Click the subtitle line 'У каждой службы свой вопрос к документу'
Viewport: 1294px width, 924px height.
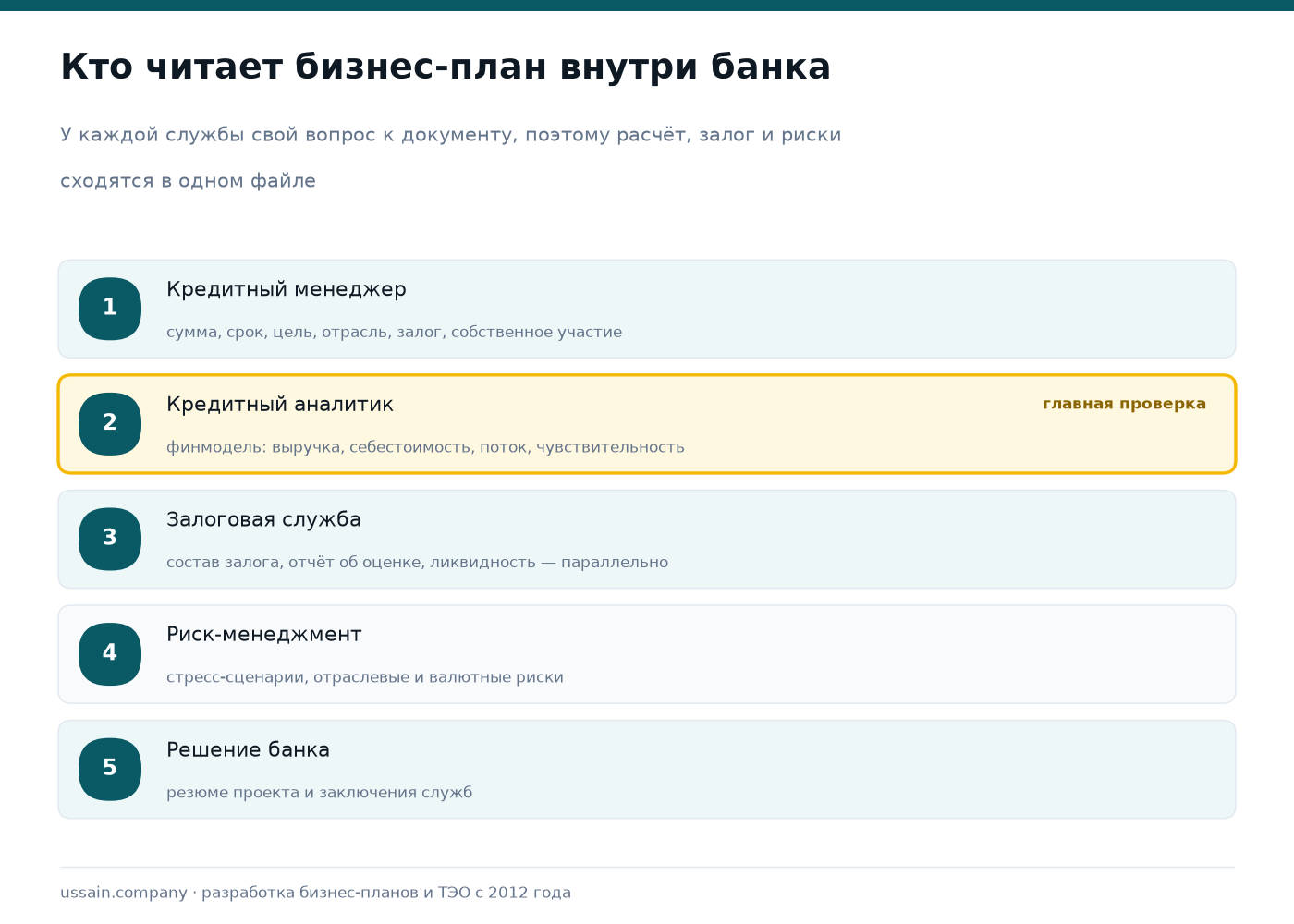click(x=451, y=135)
